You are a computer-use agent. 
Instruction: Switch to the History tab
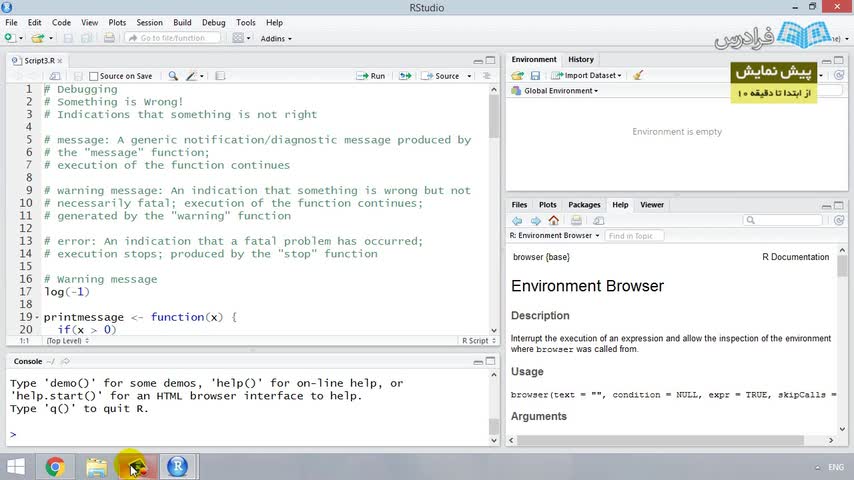point(580,60)
